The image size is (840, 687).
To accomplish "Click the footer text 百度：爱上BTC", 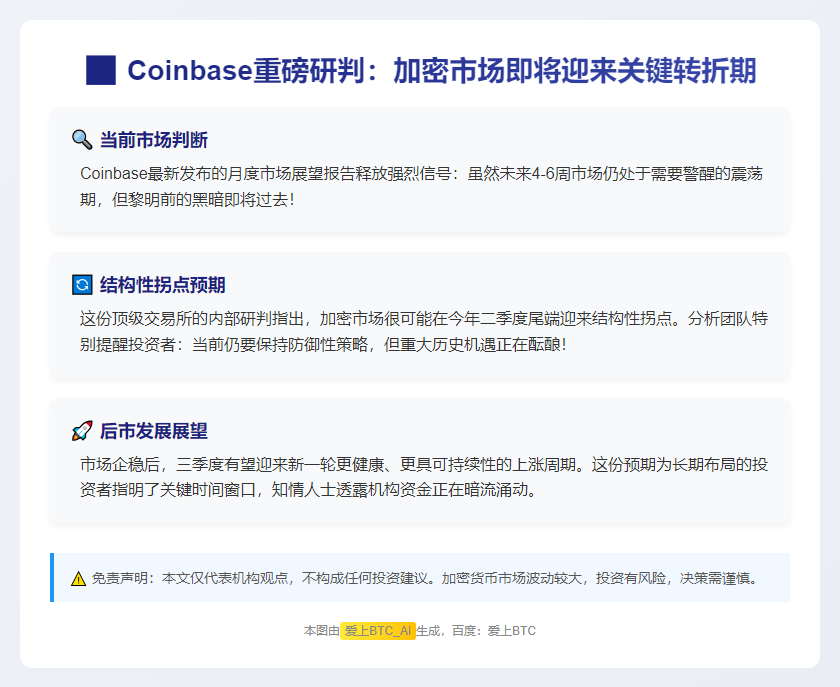I will tap(493, 631).
